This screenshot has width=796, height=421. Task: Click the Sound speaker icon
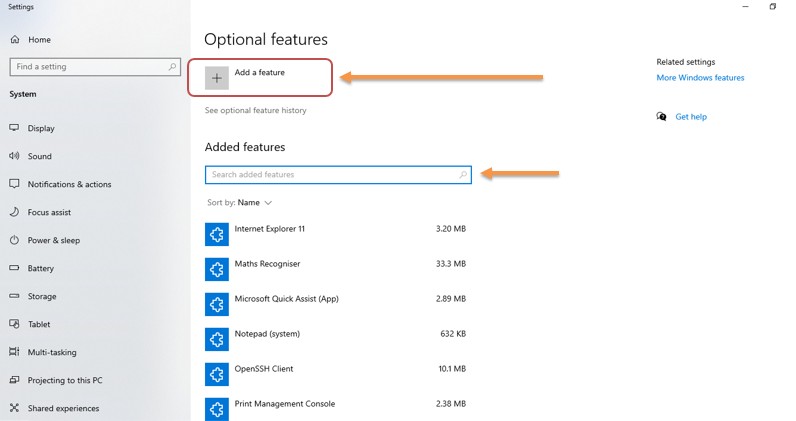pos(14,156)
